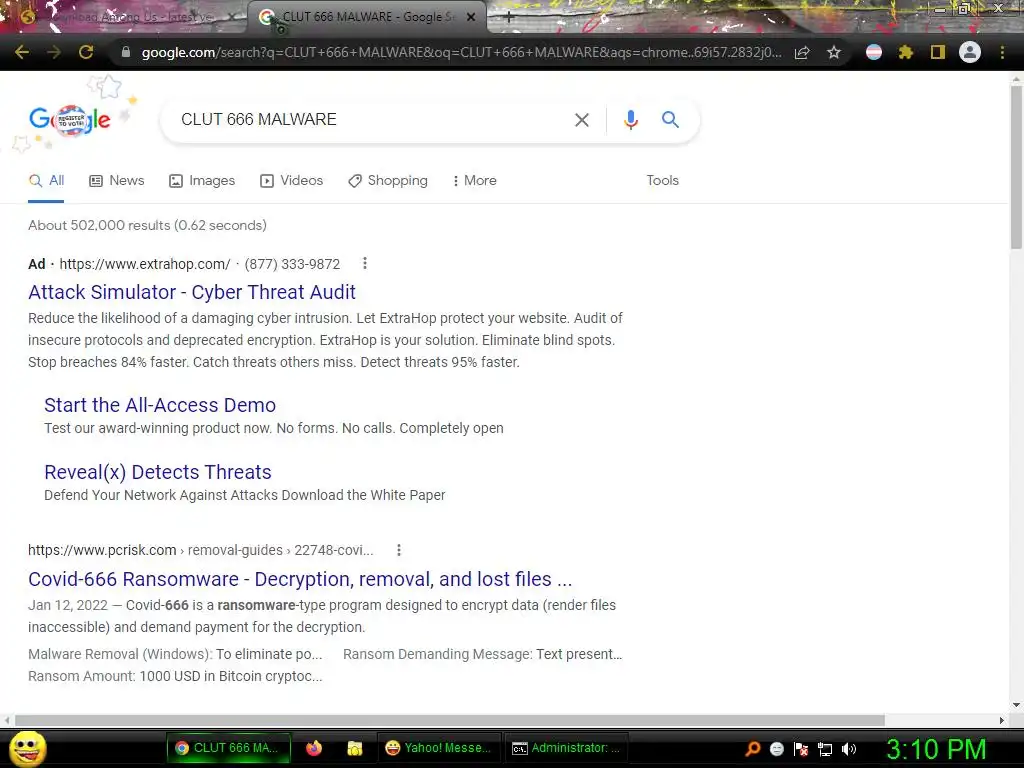Switch to Shopping results
The image size is (1024, 768).
point(388,181)
